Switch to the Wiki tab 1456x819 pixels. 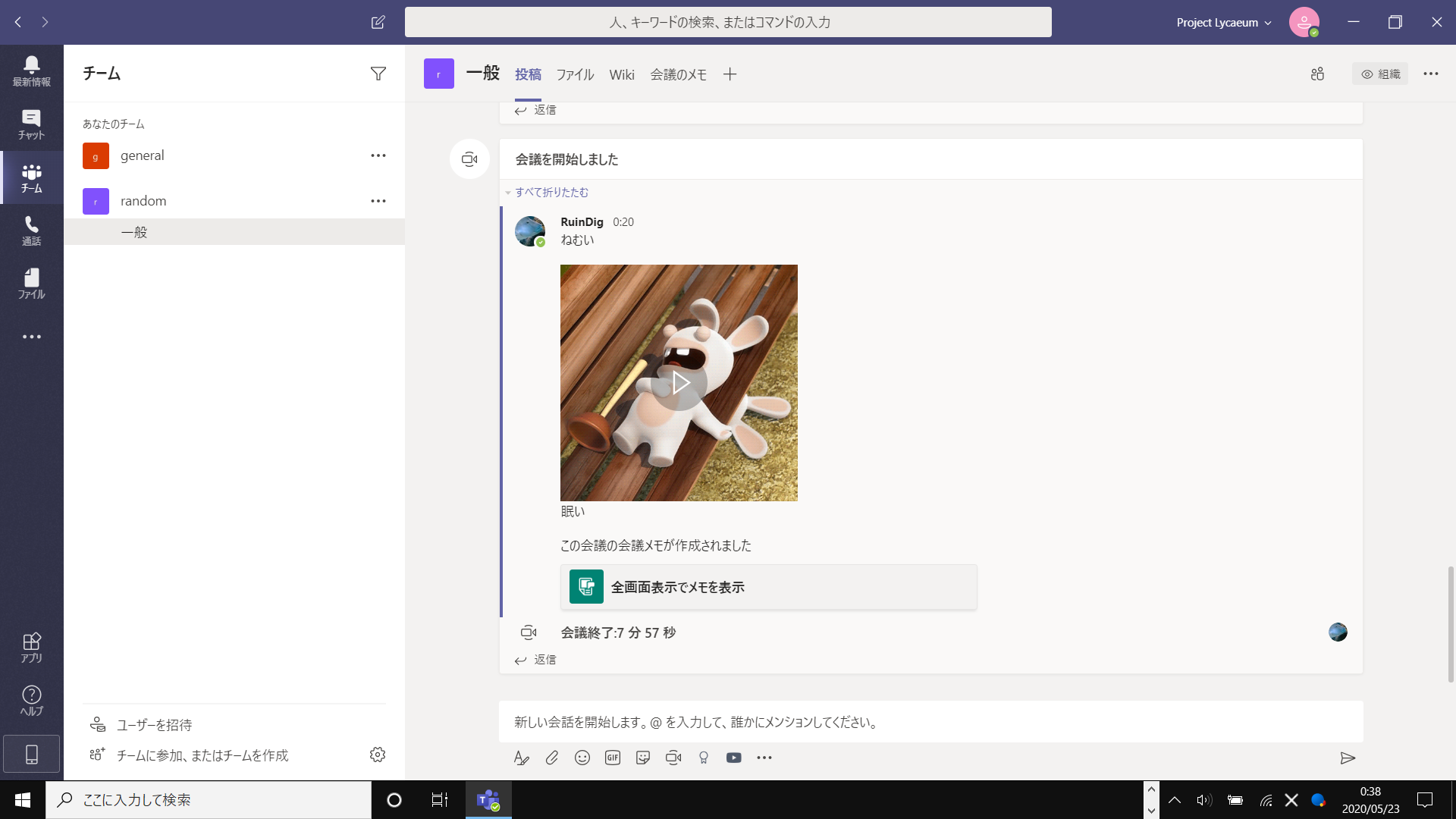point(621,74)
